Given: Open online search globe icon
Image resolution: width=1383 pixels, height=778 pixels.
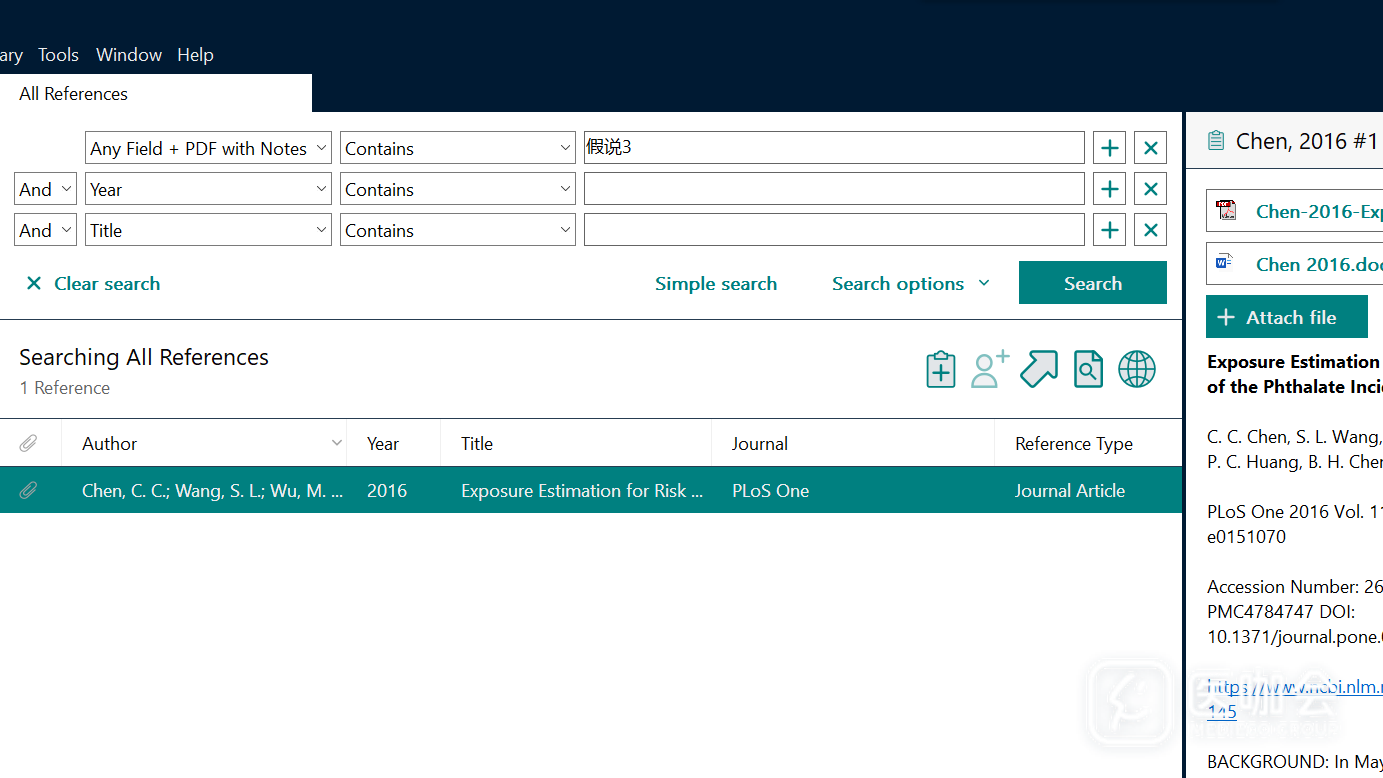Looking at the screenshot, I should (1136, 369).
